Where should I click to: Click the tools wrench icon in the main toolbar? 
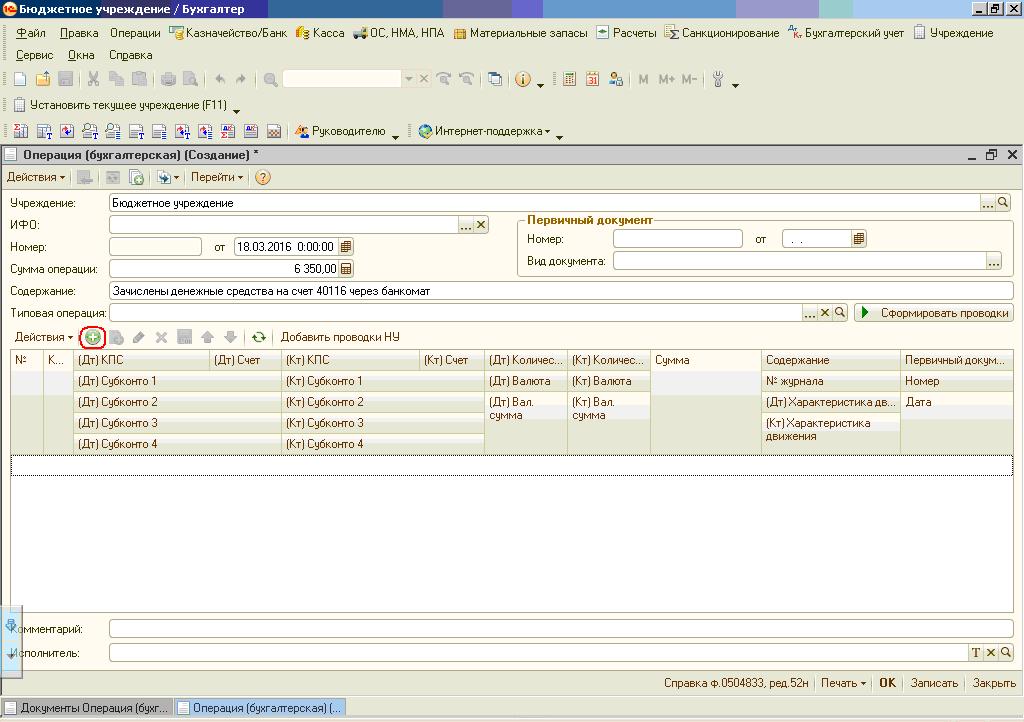coord(718,80)
